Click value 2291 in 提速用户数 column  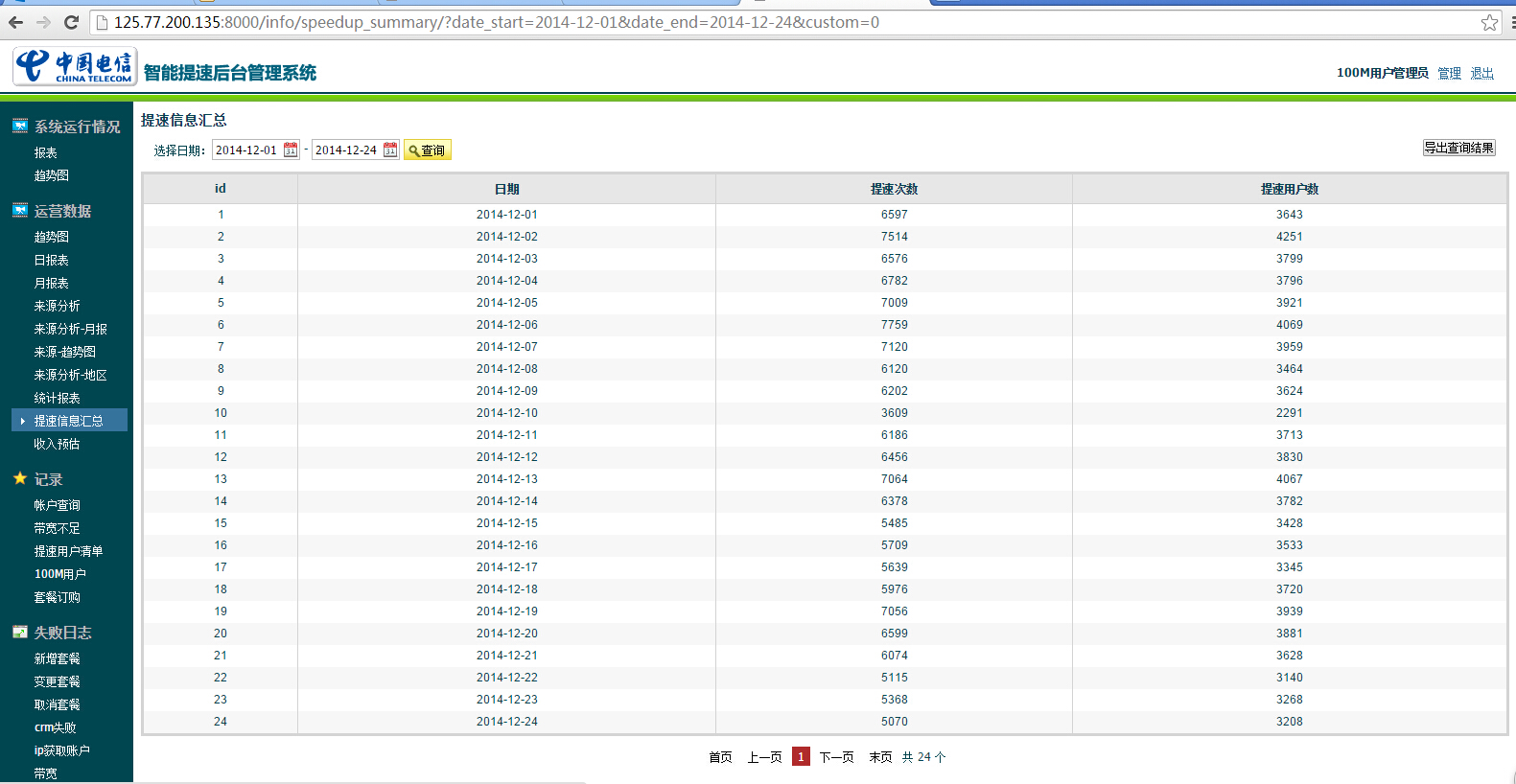click(x=1290, y=413)
